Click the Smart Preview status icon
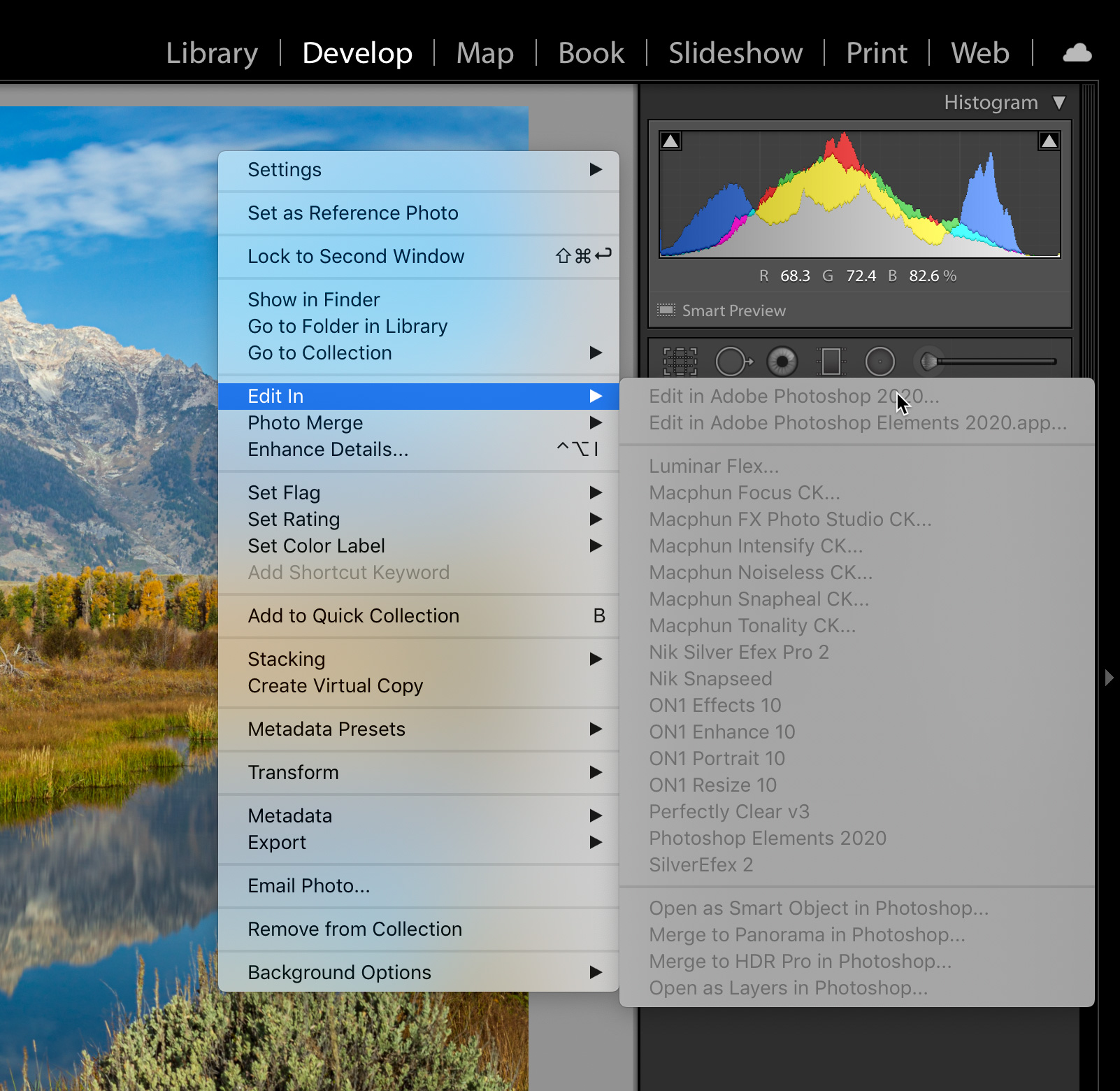Screen dimensions: 1120x1091 (x=667, y=309)
